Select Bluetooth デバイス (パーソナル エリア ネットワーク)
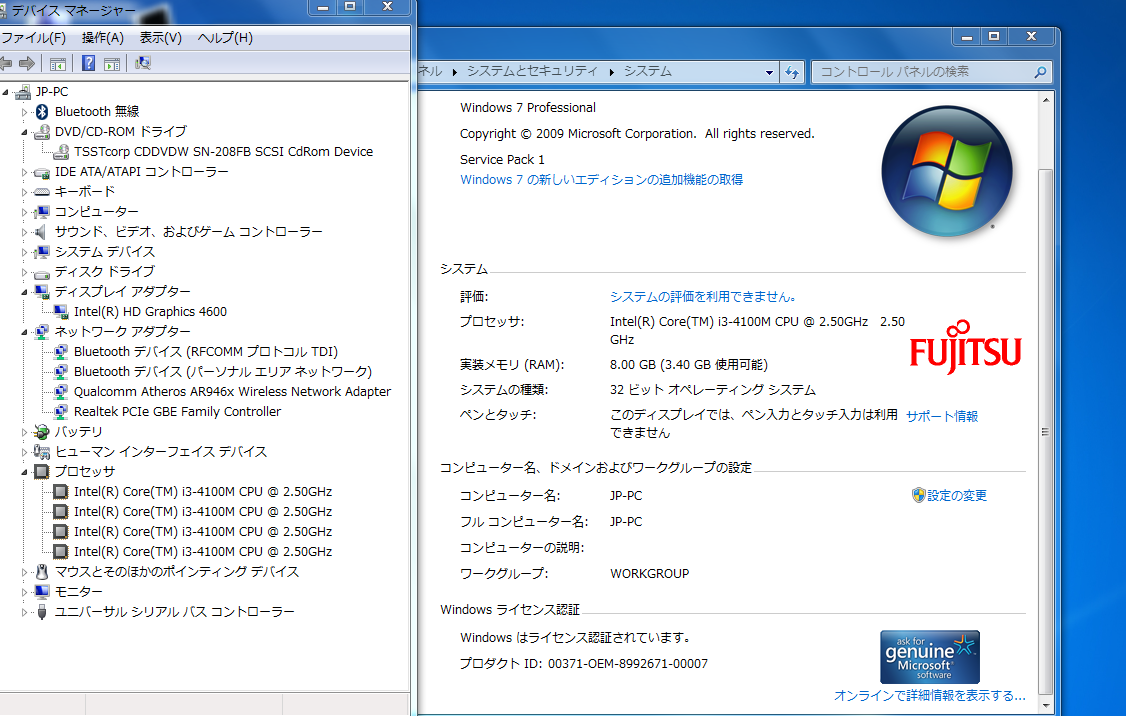Viewport: 1126px width, 716px height. 223,372
